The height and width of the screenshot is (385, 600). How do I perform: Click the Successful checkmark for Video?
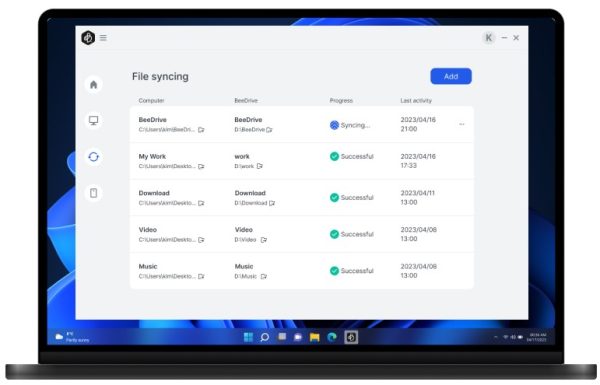(334, 234)
